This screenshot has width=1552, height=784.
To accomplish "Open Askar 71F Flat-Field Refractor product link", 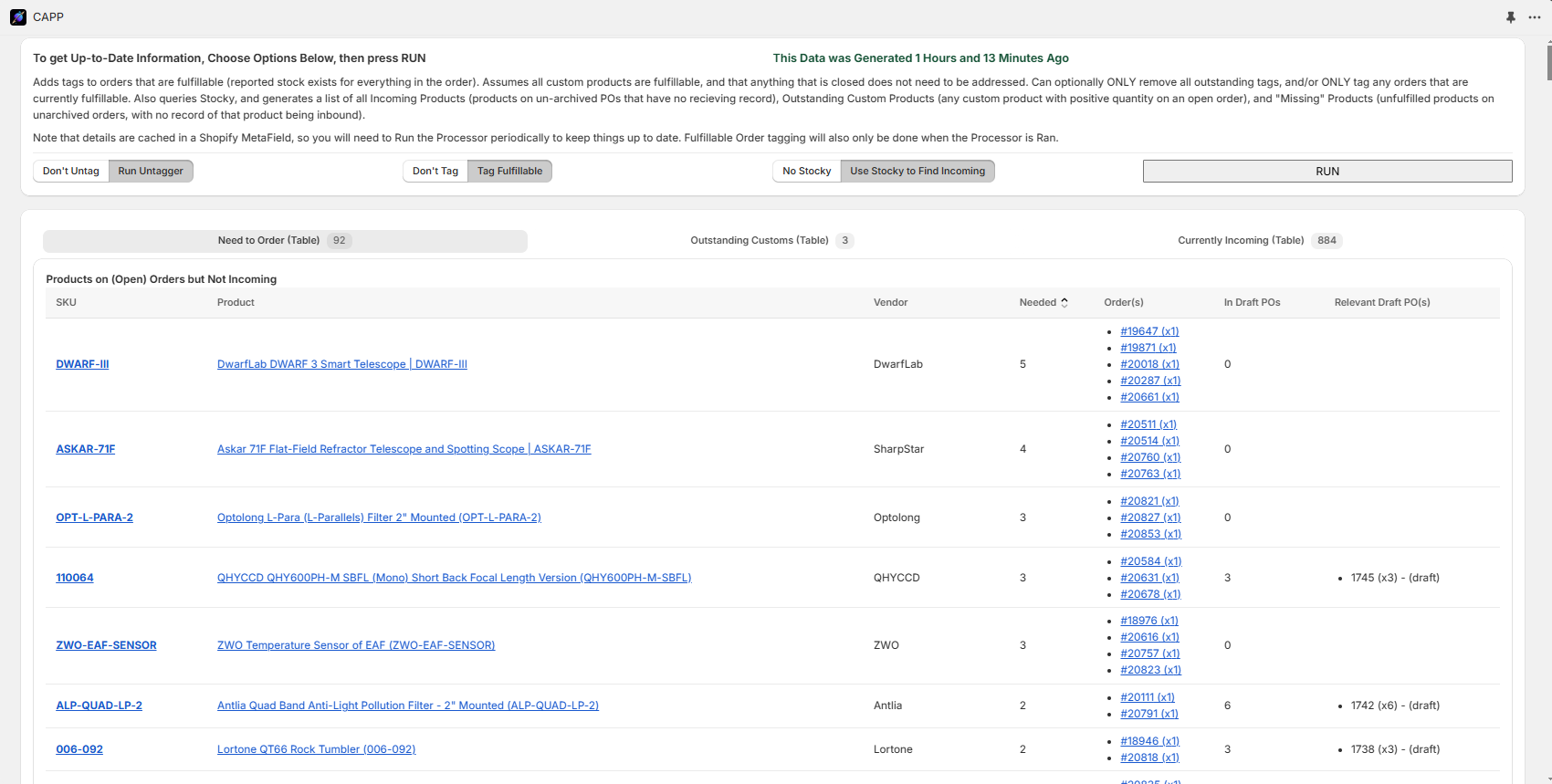I will click(x=404, y=449).
